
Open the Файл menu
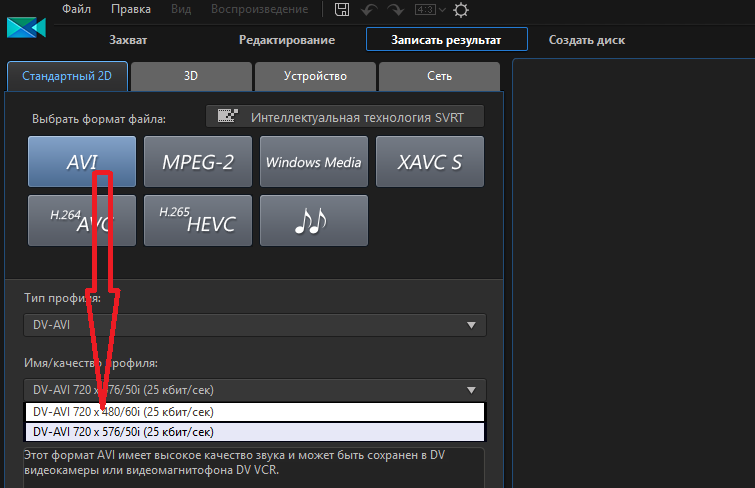[x=76, y=9]
